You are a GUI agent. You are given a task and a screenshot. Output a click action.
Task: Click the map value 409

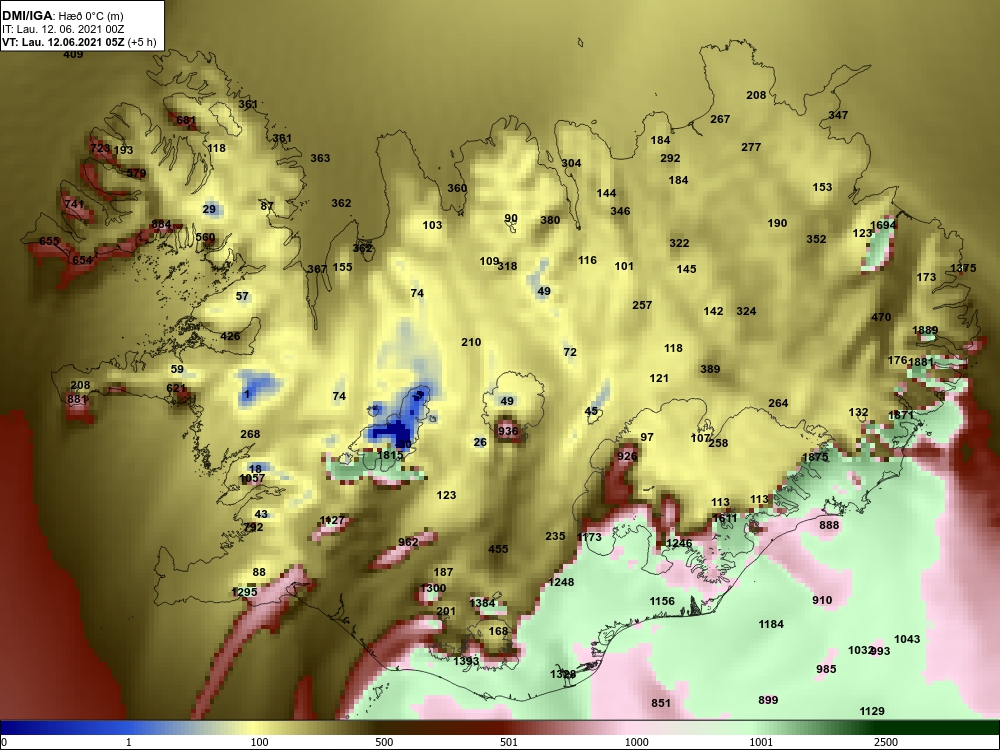[73, 55]
